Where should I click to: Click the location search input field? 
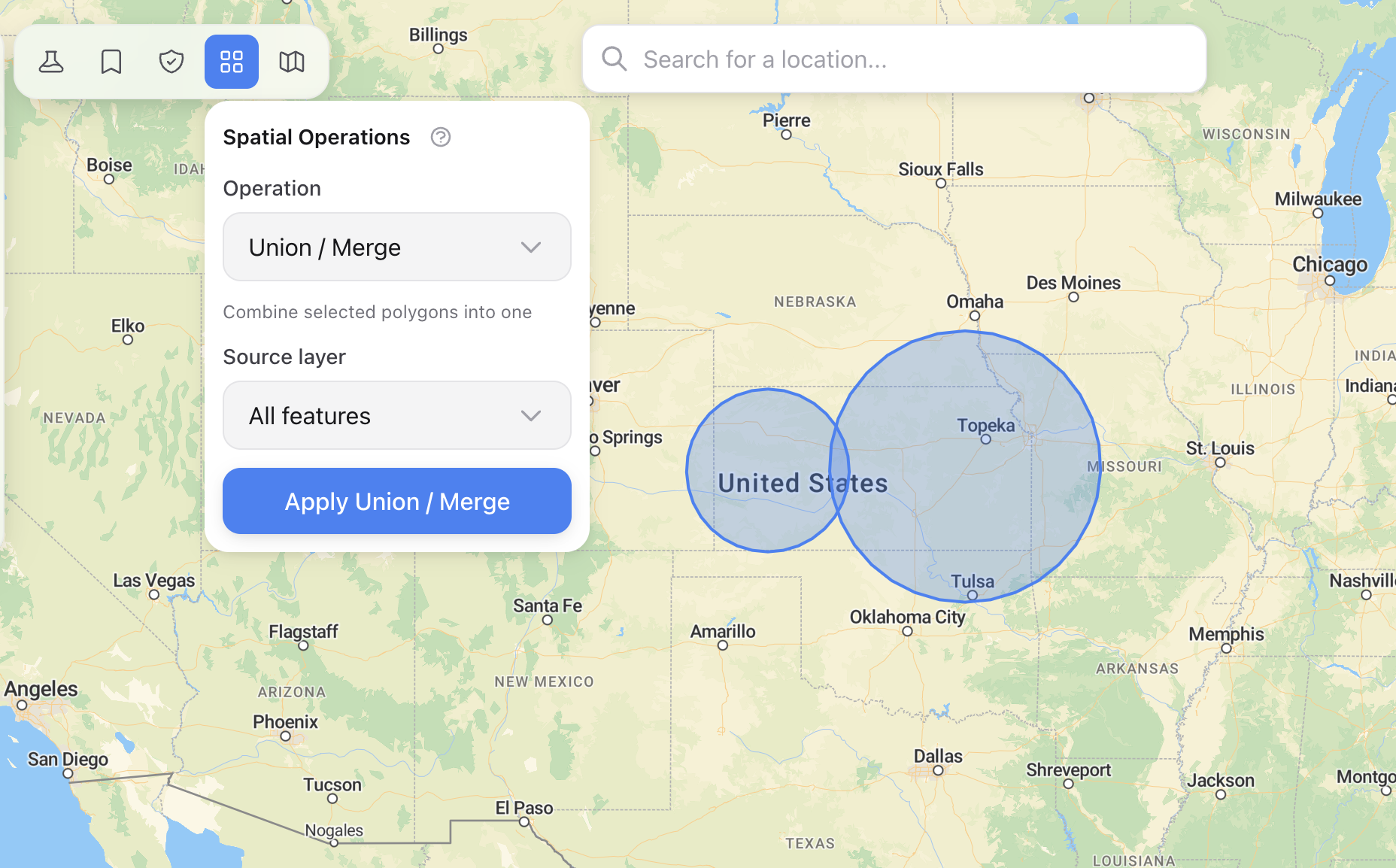pyautogui.click(x=827, y=59)
